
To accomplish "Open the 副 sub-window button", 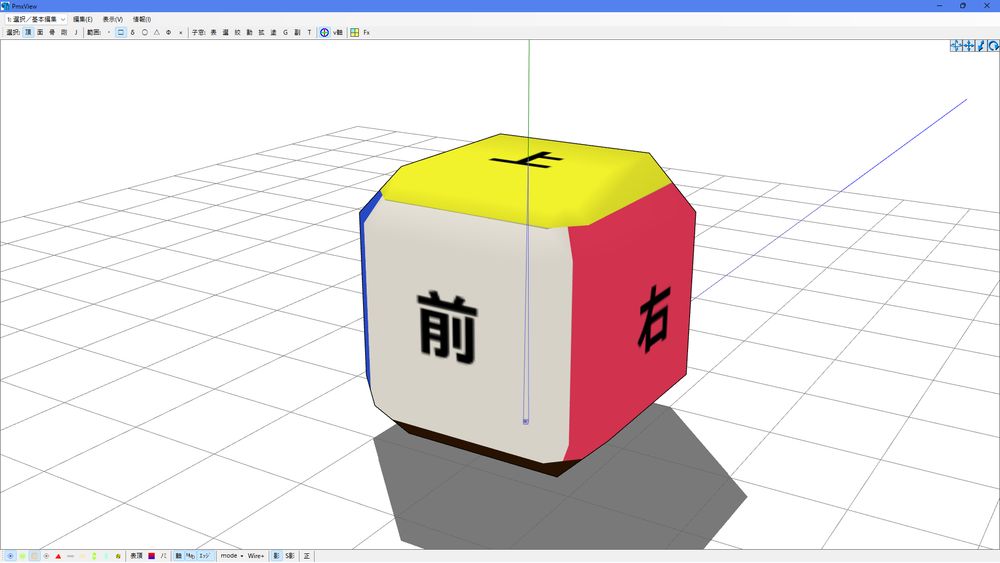I will point(297,32).
